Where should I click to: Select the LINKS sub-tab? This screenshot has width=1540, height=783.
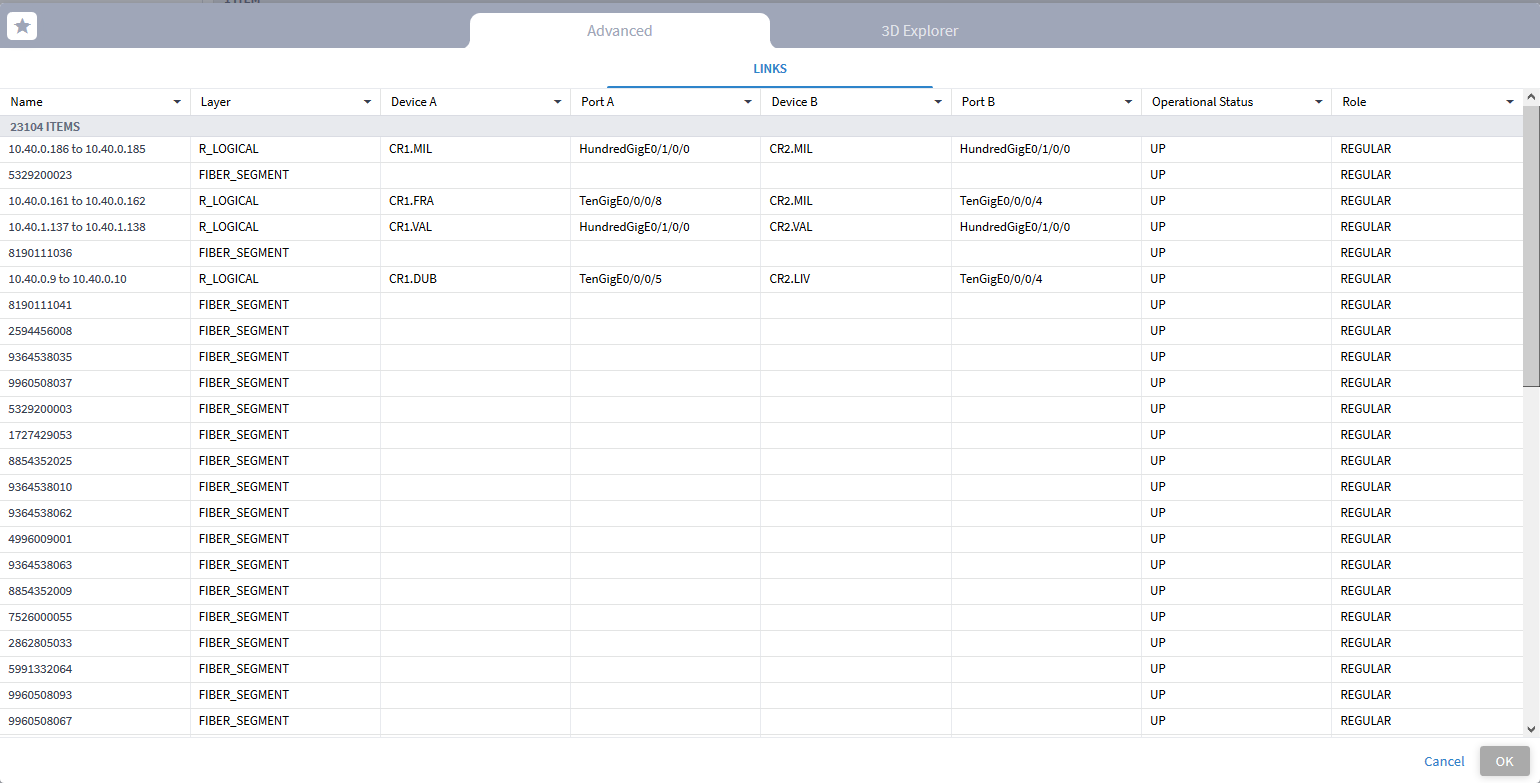tap(770, 69)
